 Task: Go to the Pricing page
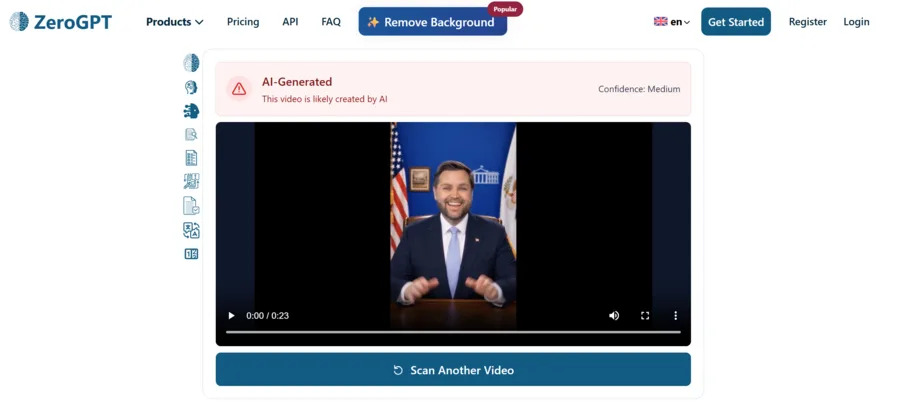(x=243, y=22)
